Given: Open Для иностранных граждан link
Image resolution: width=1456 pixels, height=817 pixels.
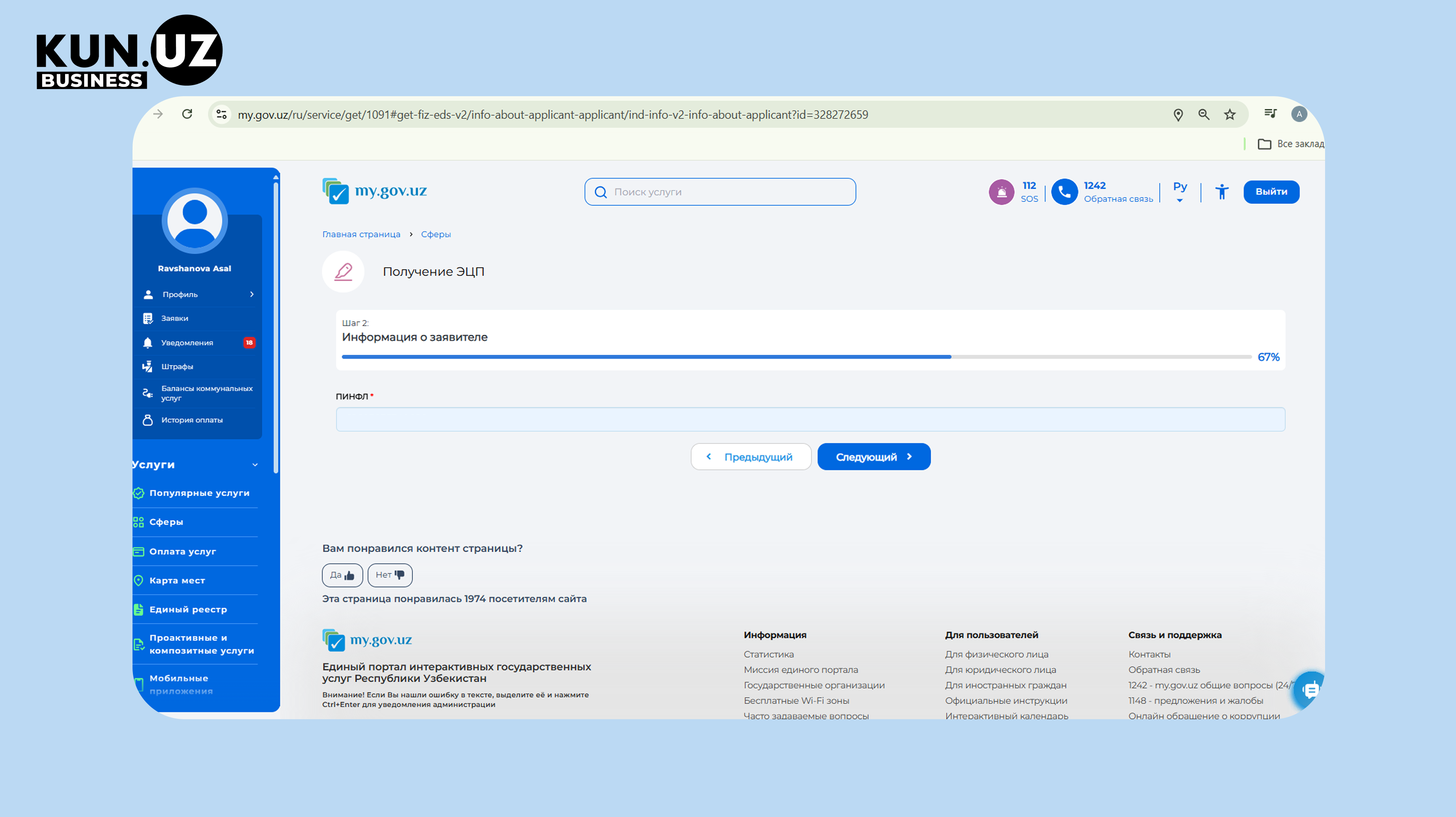Looking at the screenshot, I should click(x=1006, y=685).
